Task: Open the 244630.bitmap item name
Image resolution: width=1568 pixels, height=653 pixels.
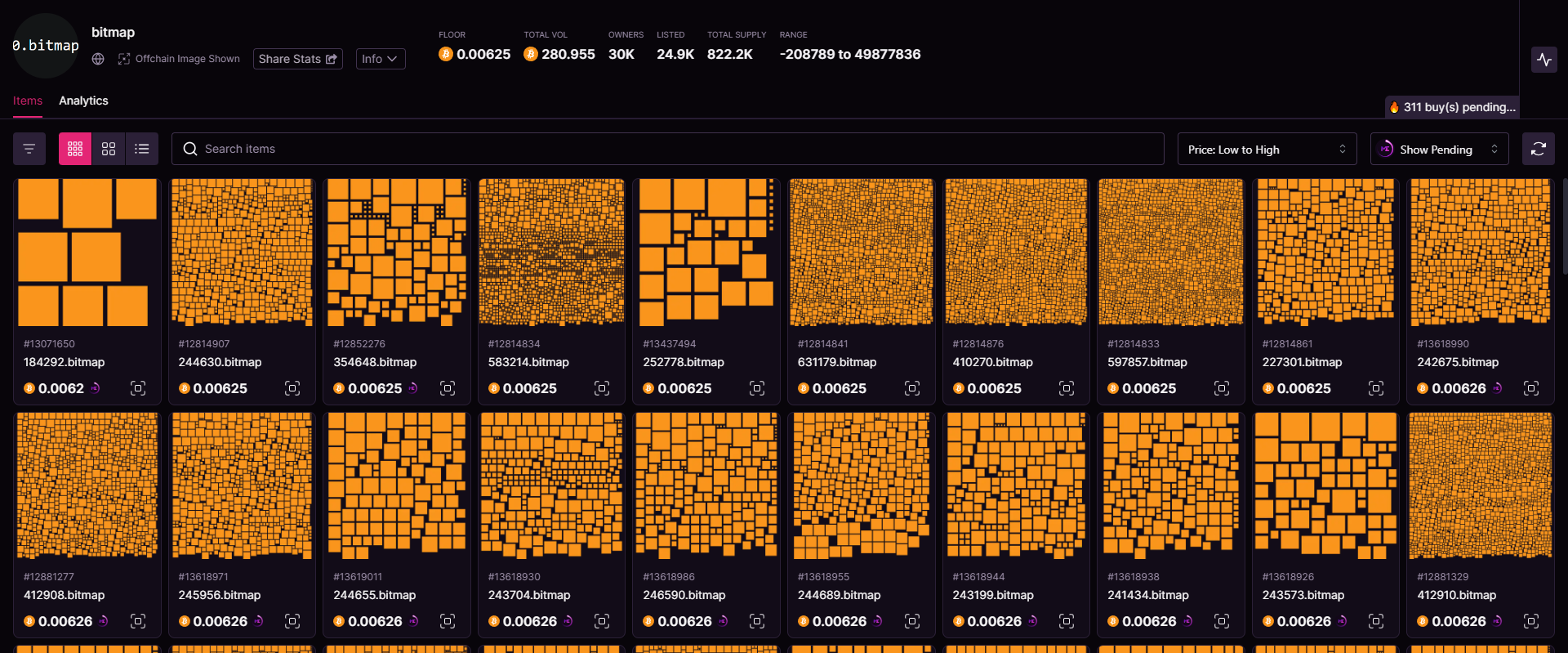Action: (220, 362)
